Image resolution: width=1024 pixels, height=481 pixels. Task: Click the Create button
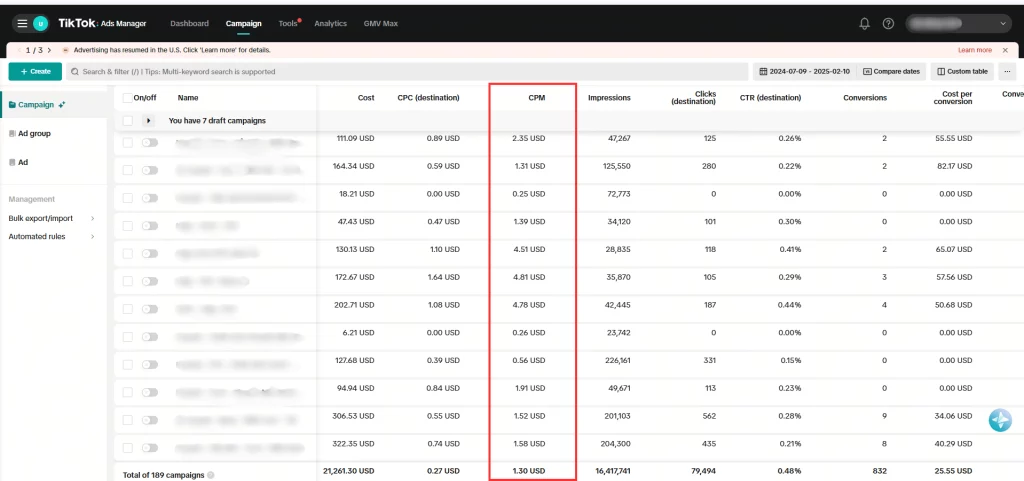click(35, 71)
